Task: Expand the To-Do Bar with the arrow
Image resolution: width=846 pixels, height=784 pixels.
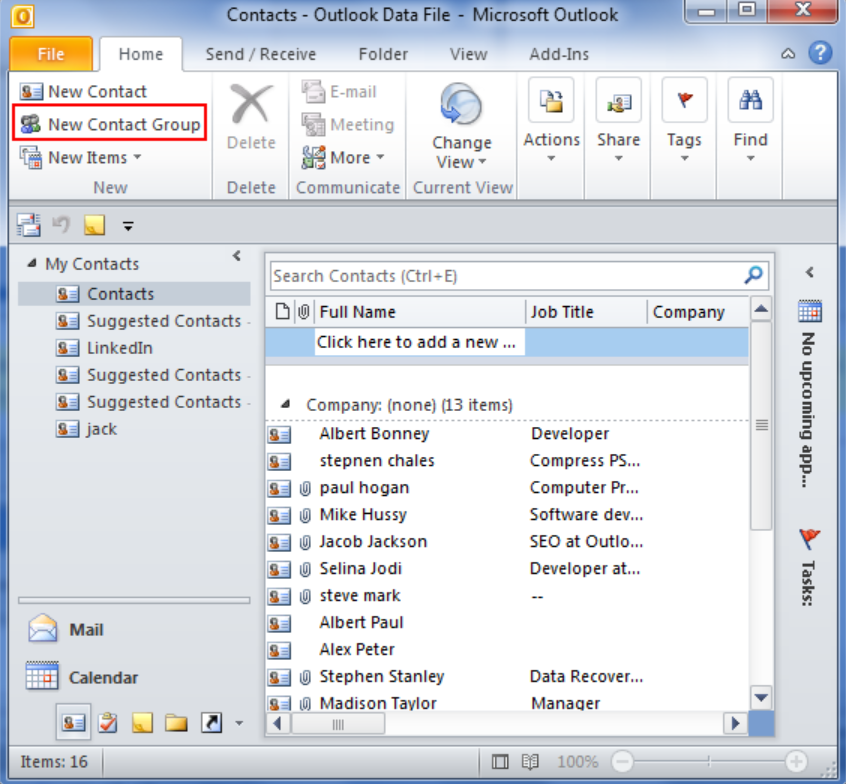Action: click(809, 272)
